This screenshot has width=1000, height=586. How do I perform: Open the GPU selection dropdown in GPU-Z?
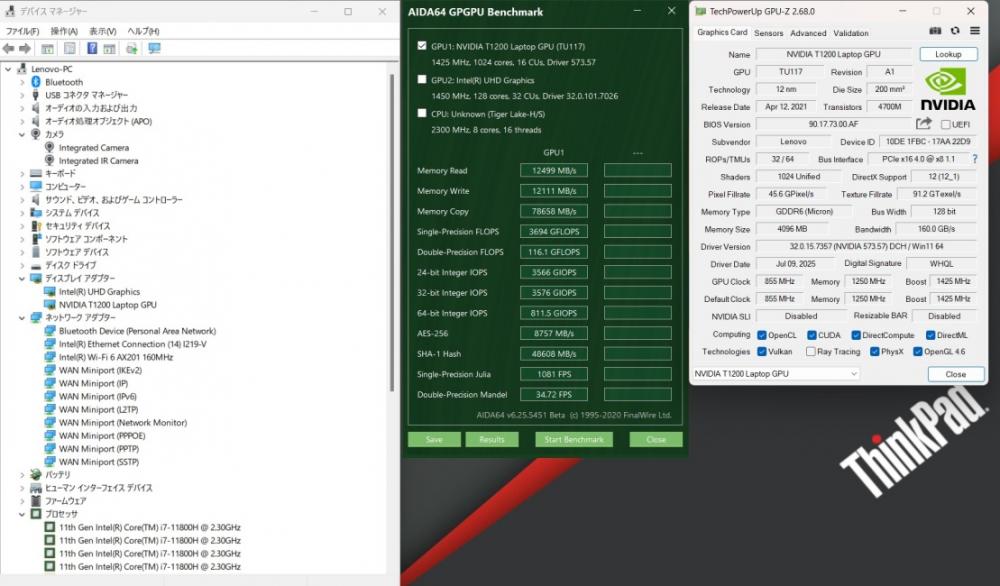pyautogui.click(x=775, y=374)
